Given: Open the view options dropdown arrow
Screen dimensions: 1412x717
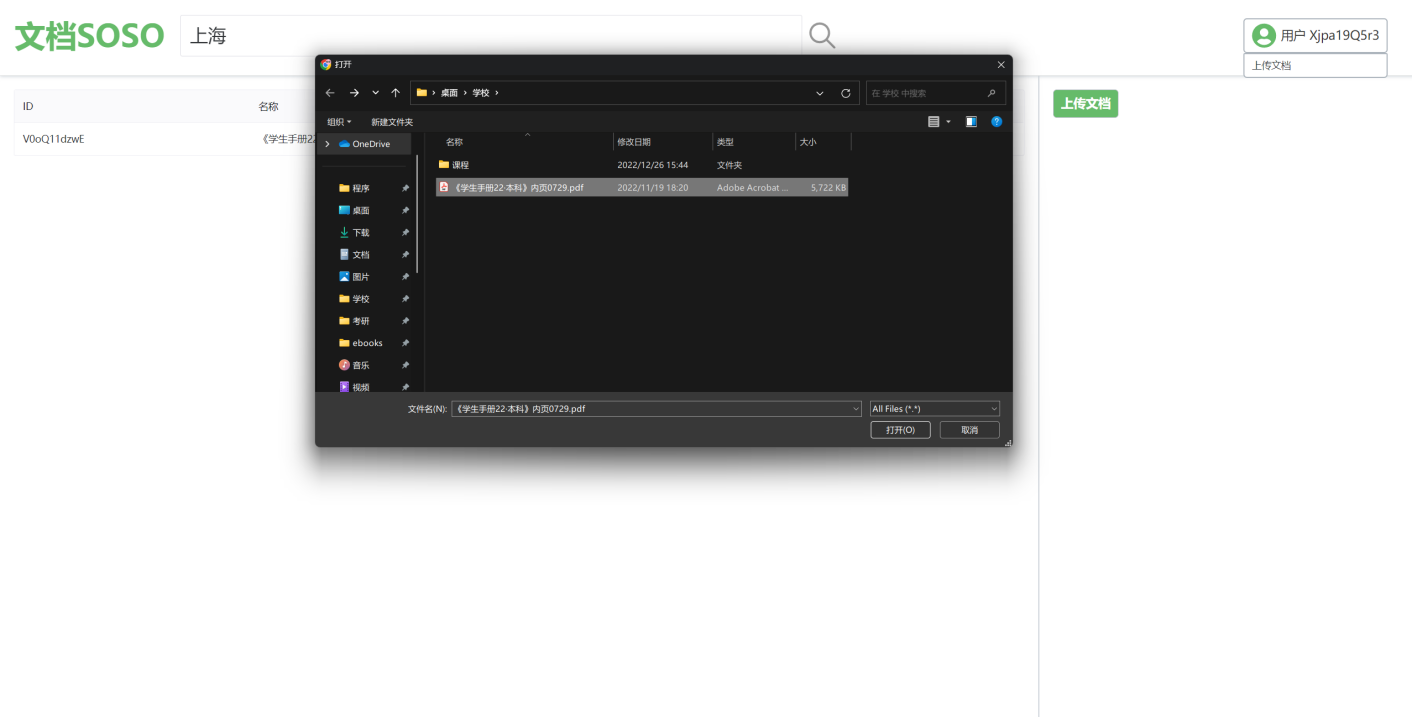Looking at the screenshot, I should (949, 122).
